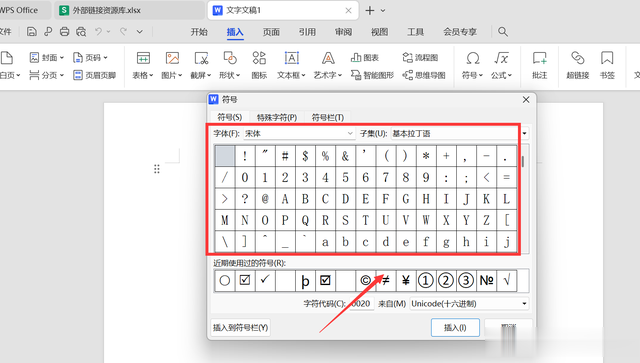Open the 艺术字 word art tool

click(x=328, y=65)
